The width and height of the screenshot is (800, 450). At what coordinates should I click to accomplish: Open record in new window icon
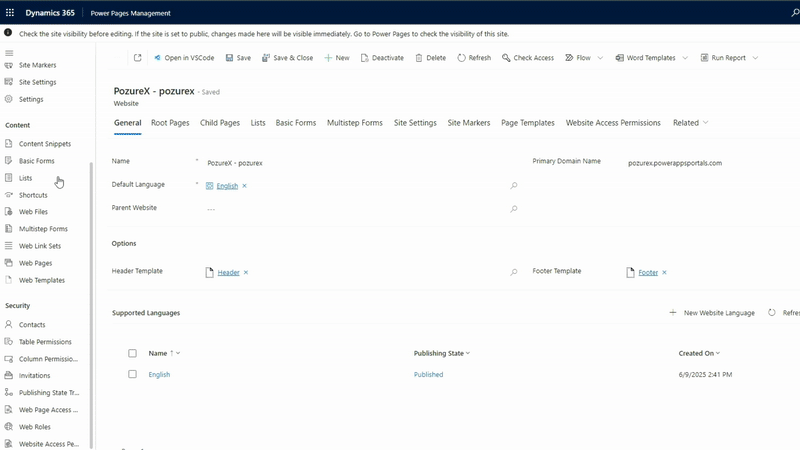click(x=137, y=58)
